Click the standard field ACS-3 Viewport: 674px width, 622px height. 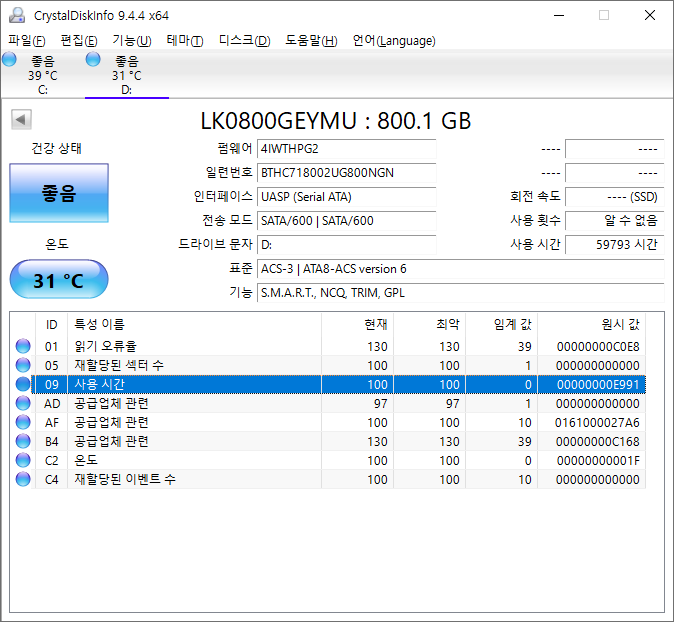pos(461,269)
